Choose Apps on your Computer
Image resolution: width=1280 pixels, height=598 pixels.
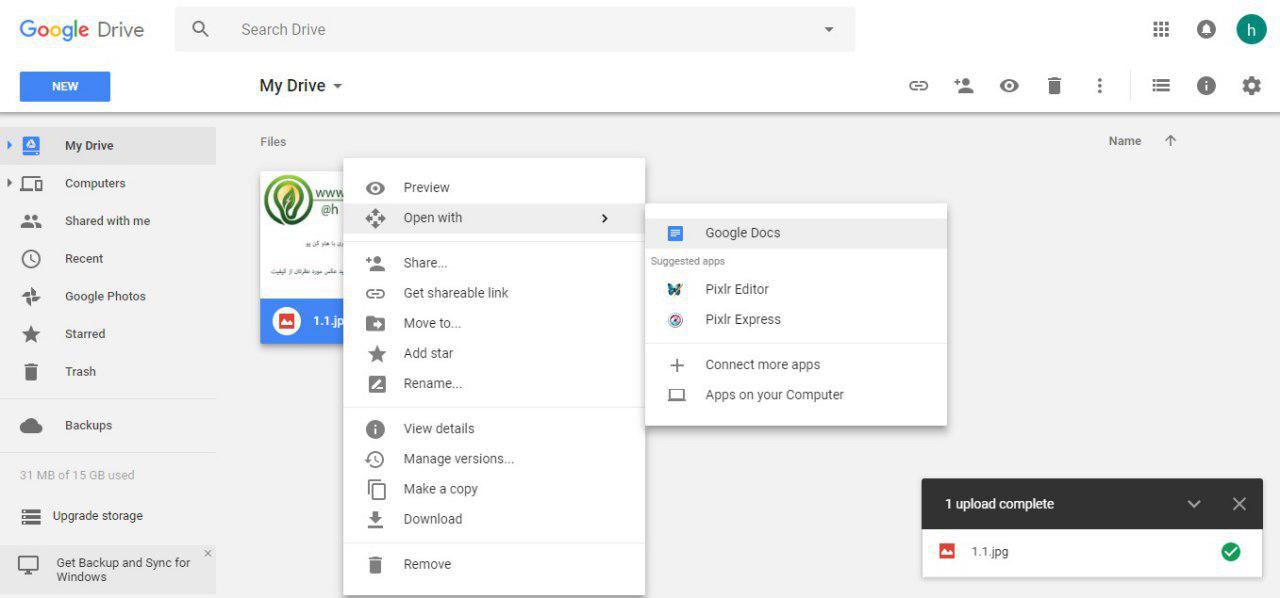796,395
